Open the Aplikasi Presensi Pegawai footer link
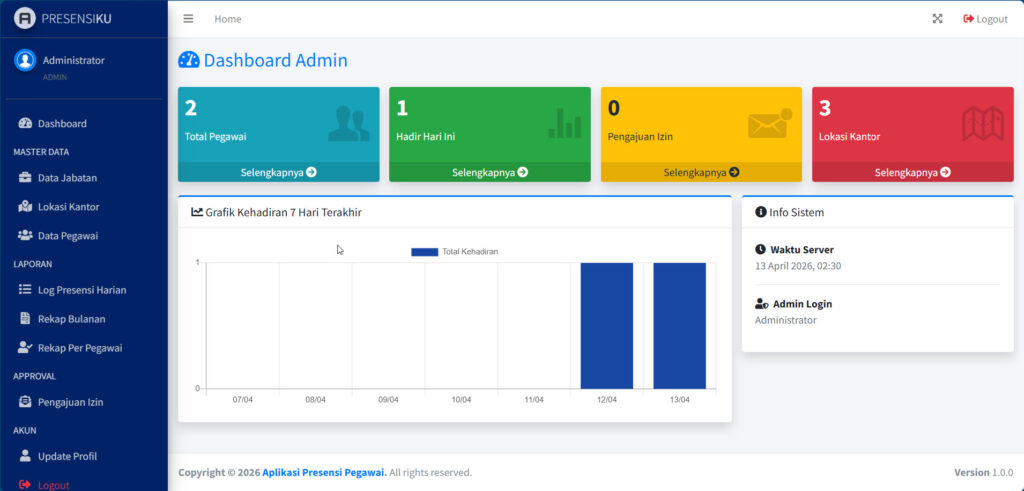 pyautogui.click(x=324, y=473)
